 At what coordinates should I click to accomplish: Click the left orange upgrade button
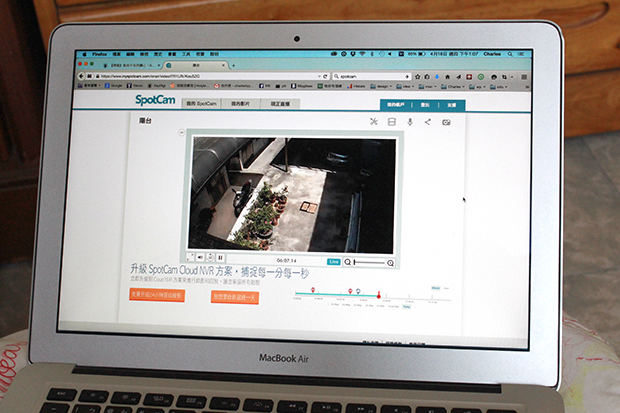(157, 295)
